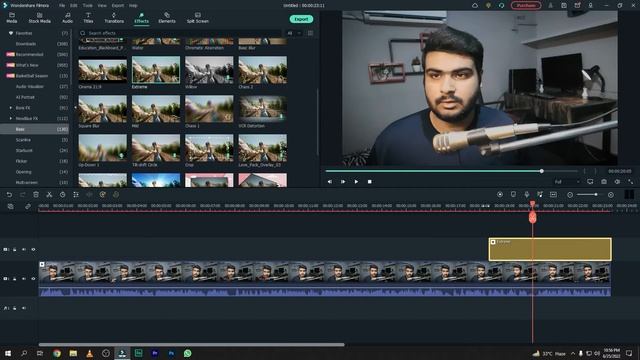The height and width of the screenshot is (360, 640).
Task: Mute the Extreme effect track speaker
Action: pos(24,249)
